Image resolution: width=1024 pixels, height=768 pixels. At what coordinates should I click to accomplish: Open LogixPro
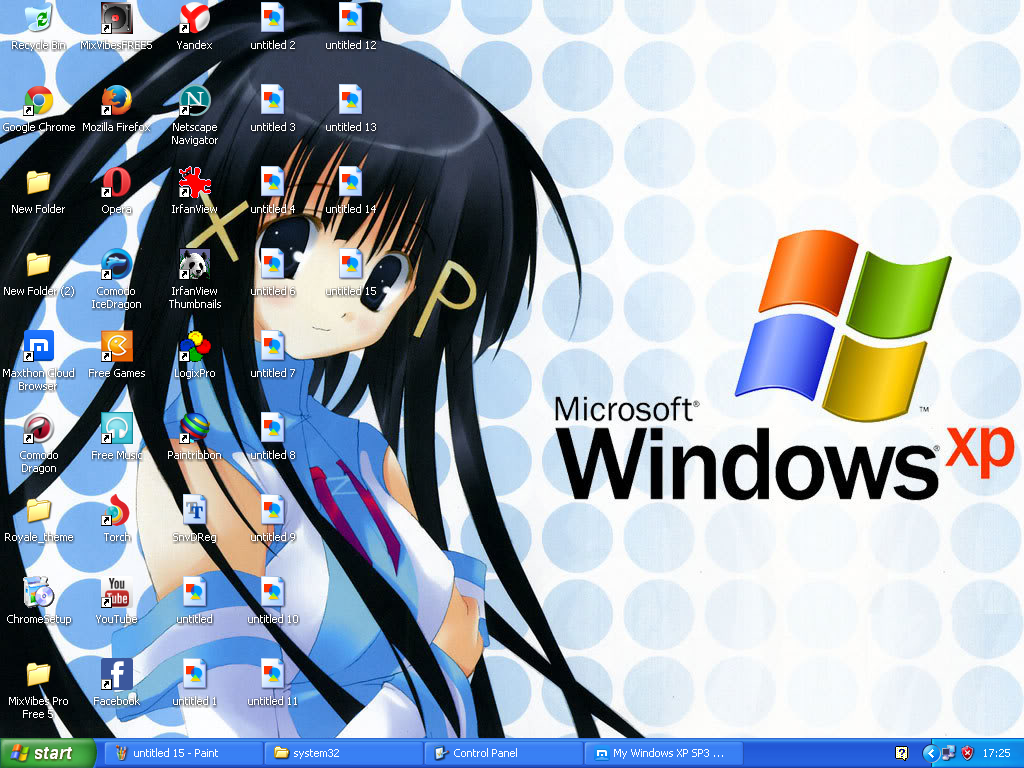194,350
